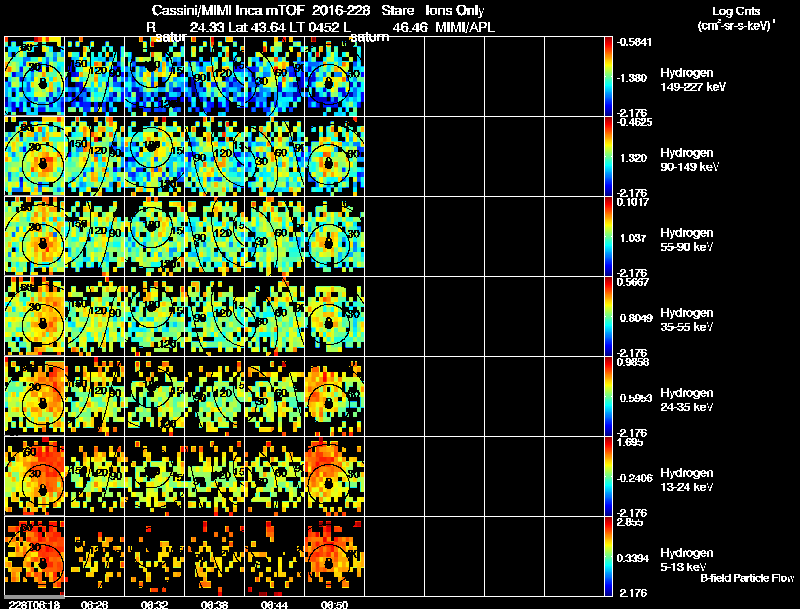
Task: Select the '1.320' color scale value
Action: (x=633, y=158)
